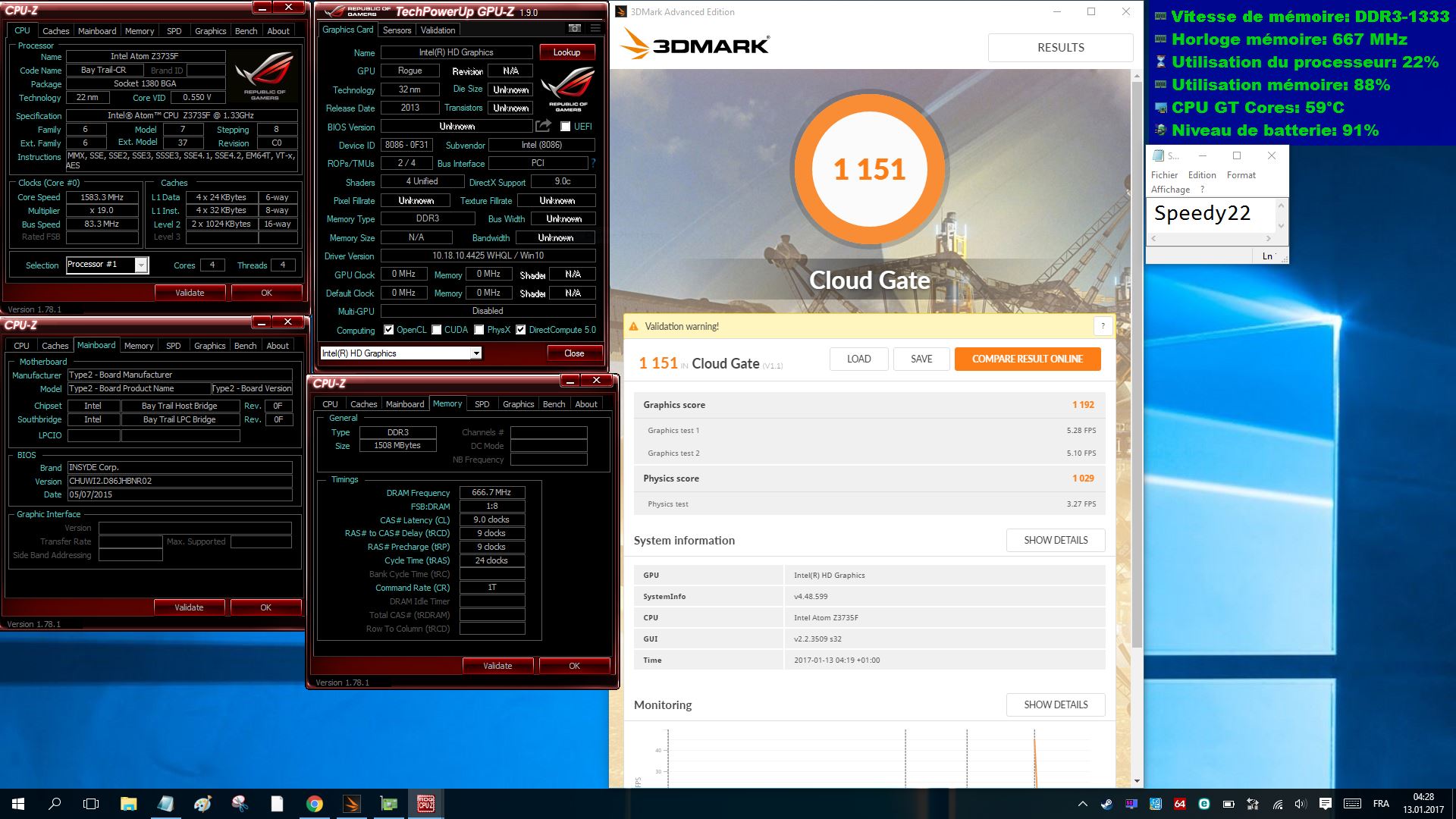
Task: Click the validation warning triangle icon
Action: tap(633, 326)
